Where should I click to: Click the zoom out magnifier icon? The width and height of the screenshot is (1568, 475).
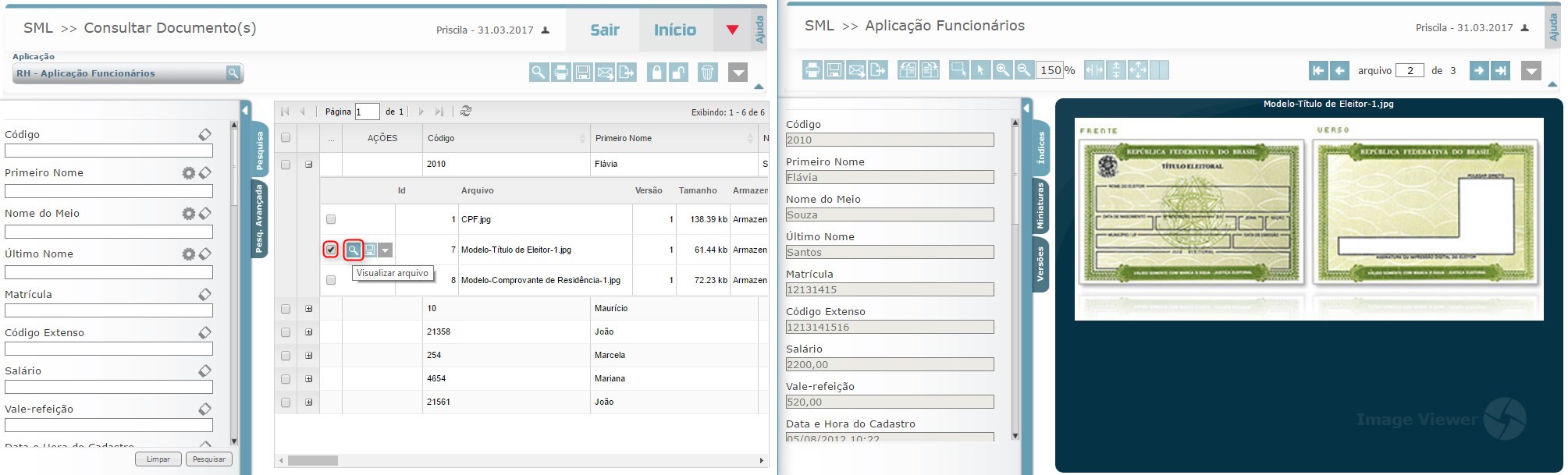coord(1023,70)
